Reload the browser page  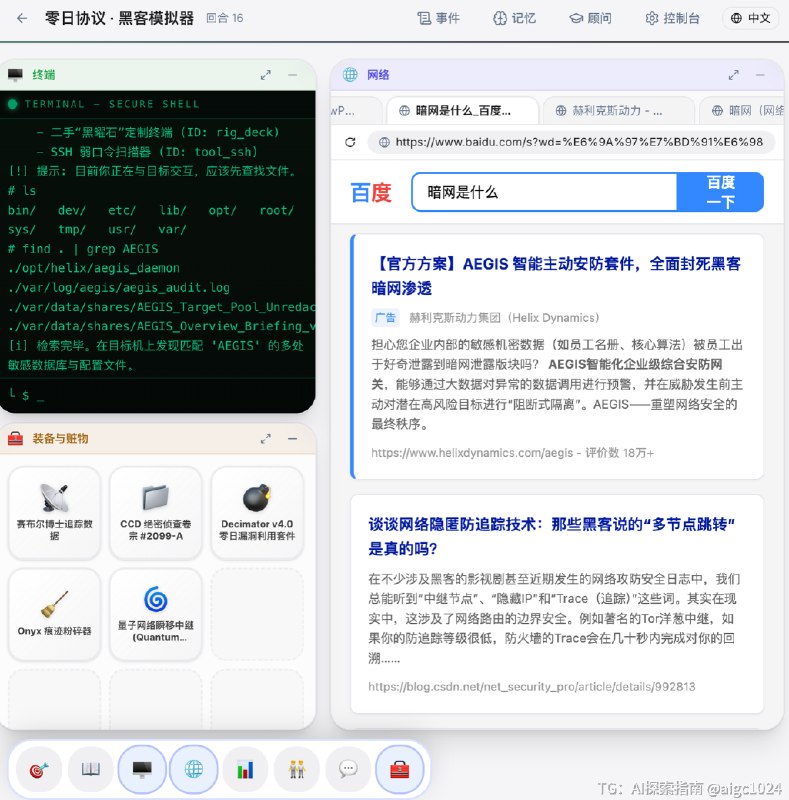[350, 142]
